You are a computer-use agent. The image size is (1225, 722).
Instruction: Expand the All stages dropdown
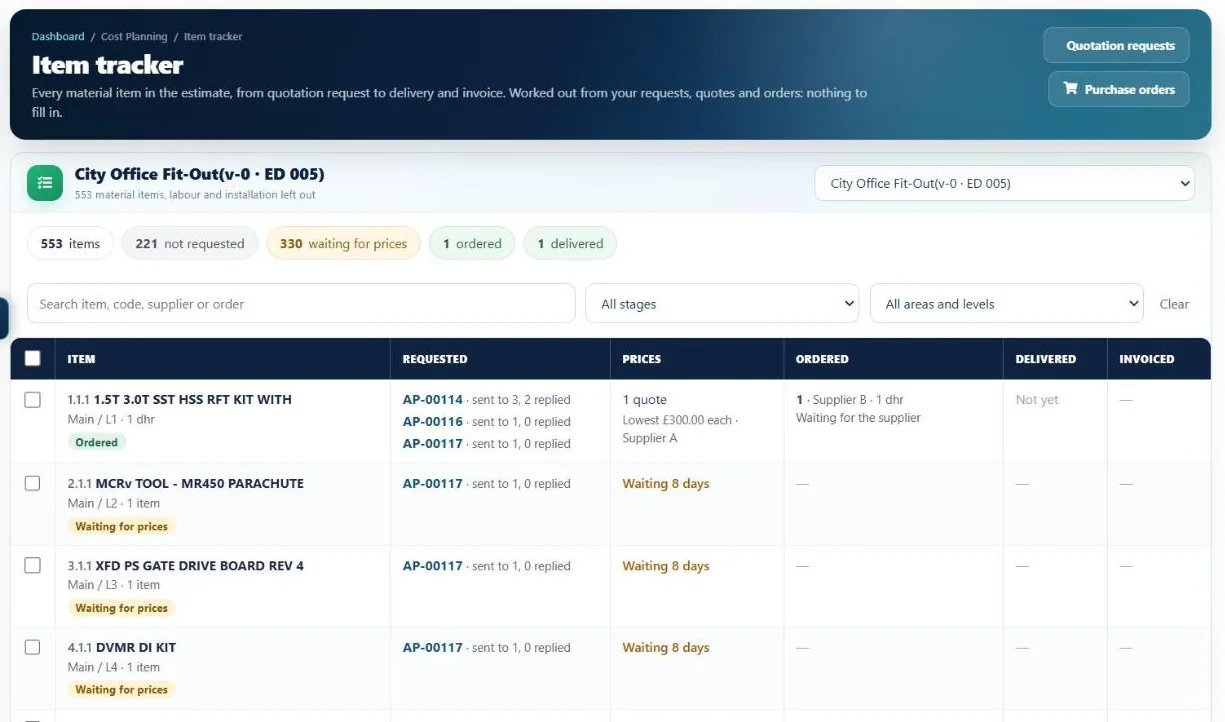[x=722, y=304]
